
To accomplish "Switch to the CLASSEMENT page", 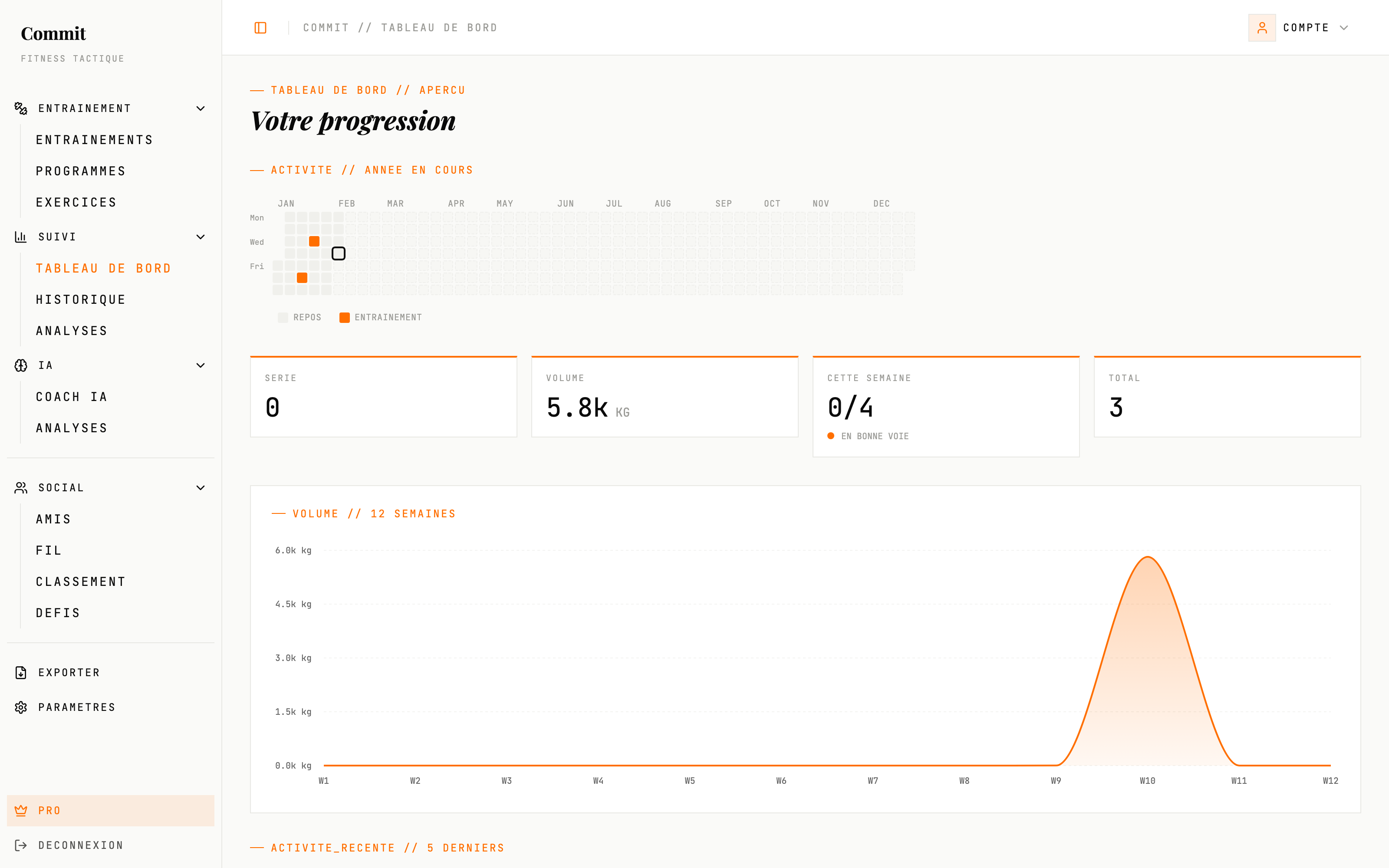I will [x=80, y=581].
